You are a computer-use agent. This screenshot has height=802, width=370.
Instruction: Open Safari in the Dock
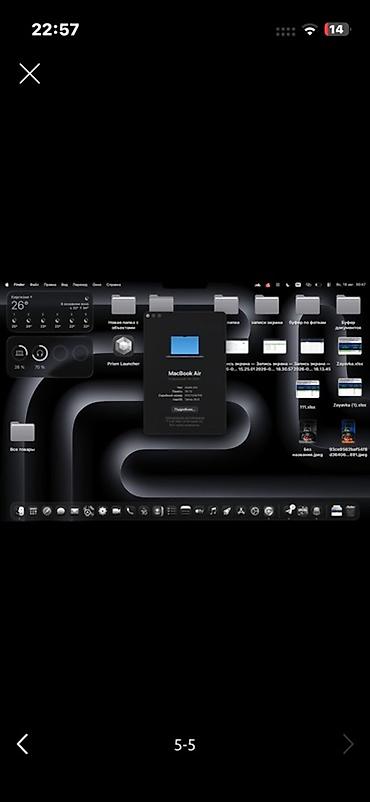[47, 510]
